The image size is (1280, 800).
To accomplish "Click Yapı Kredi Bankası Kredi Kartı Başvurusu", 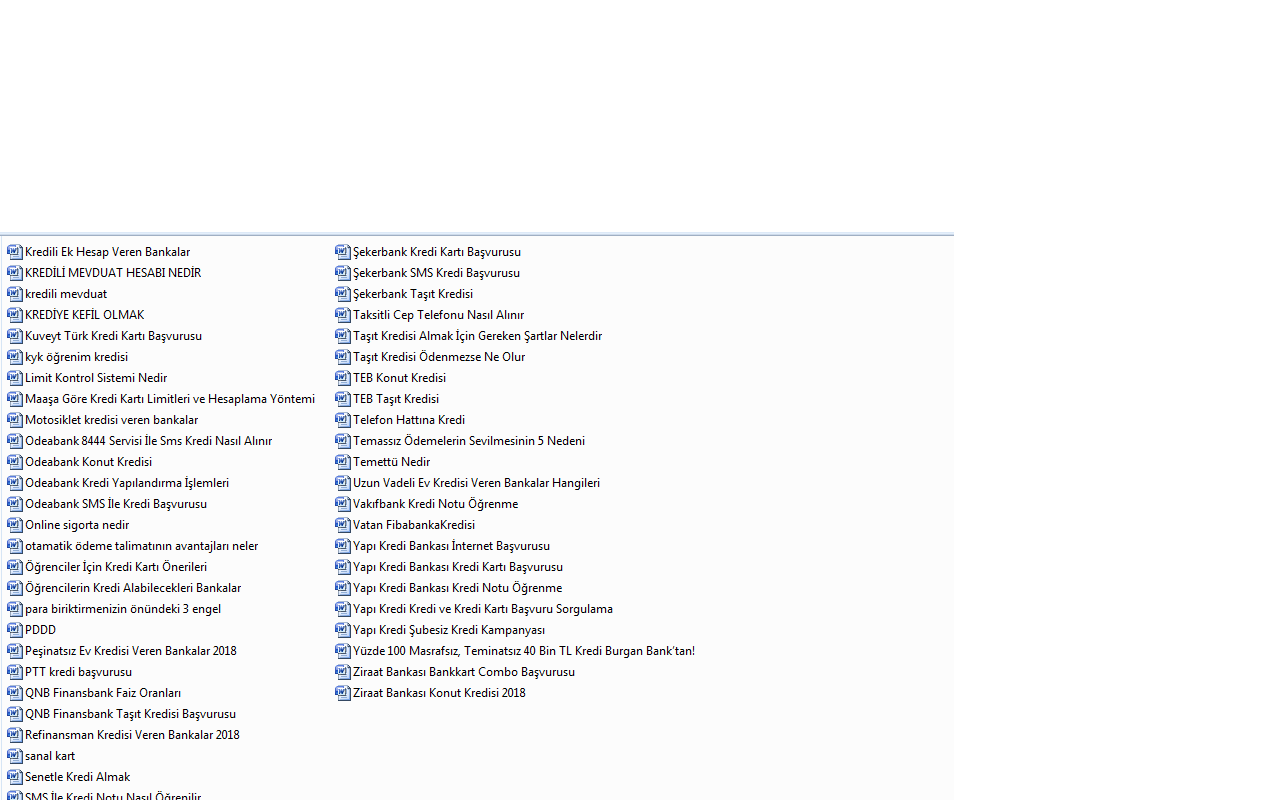I will (458, 567).
